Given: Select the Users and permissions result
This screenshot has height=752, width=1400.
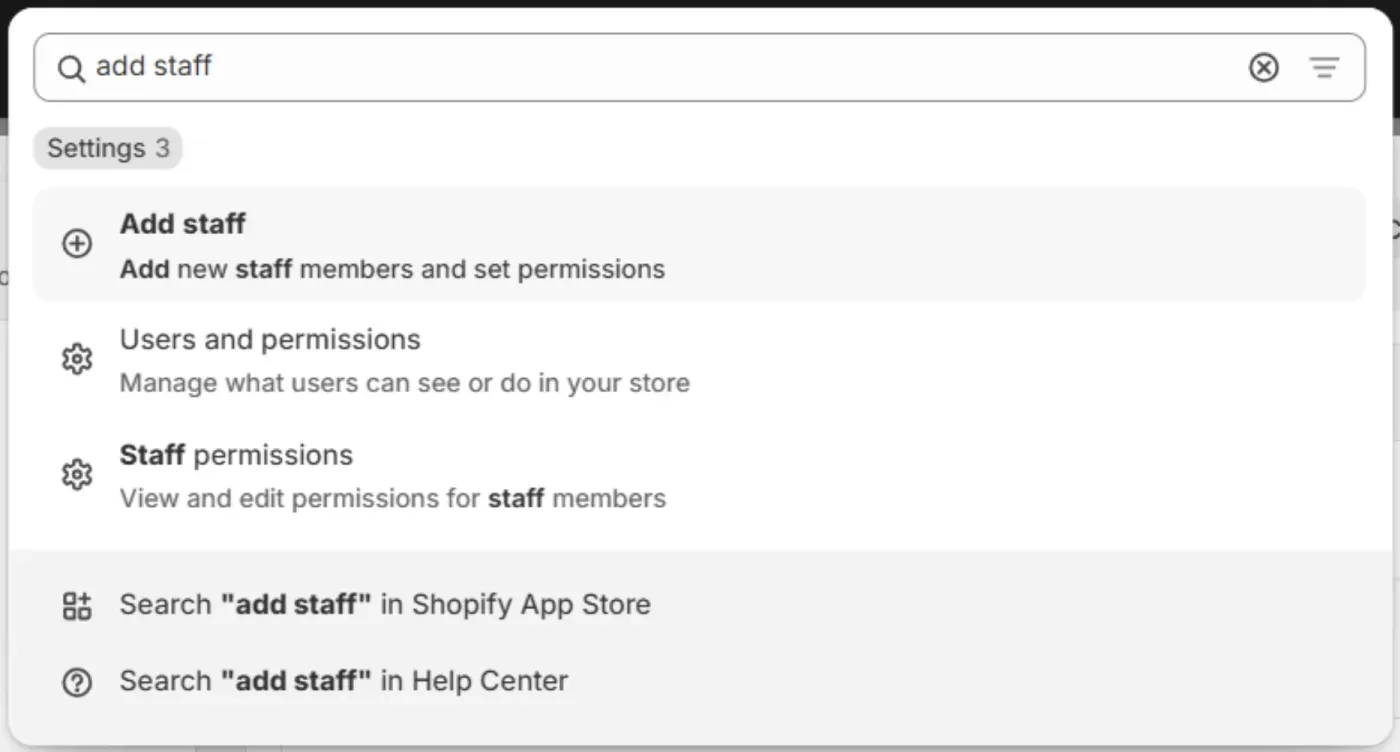Looking at the screenshot, I should (x=404, y=360).
